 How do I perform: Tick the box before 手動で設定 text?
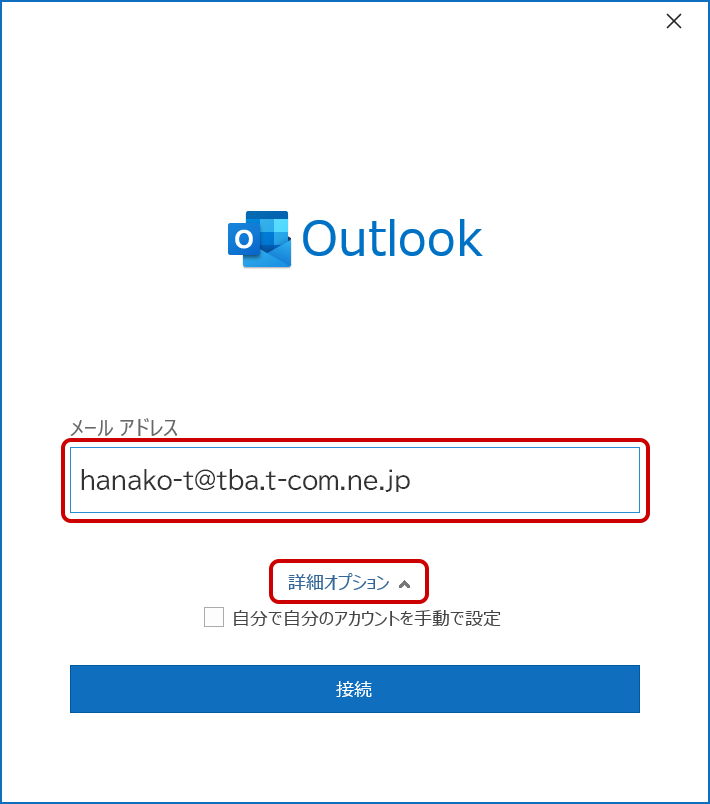click(214, 617)
